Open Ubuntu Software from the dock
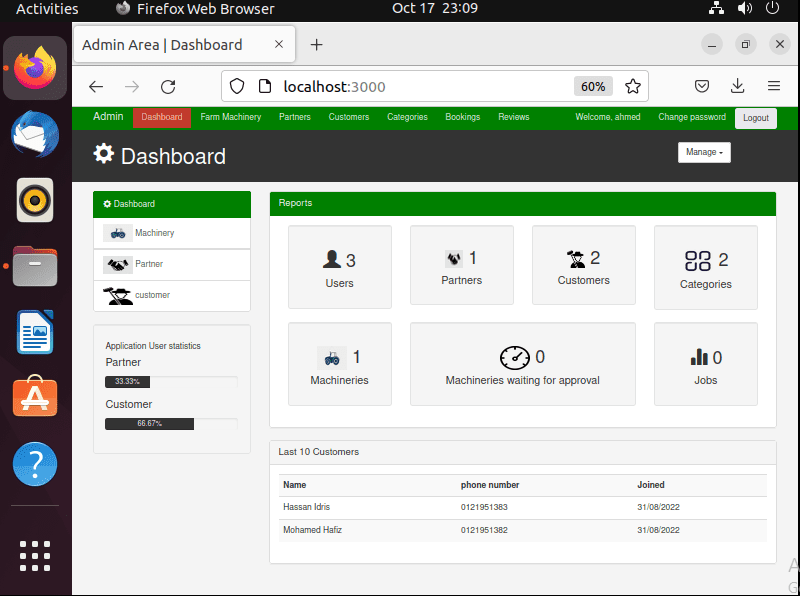The image size is (800, 596). coord(35,396)
